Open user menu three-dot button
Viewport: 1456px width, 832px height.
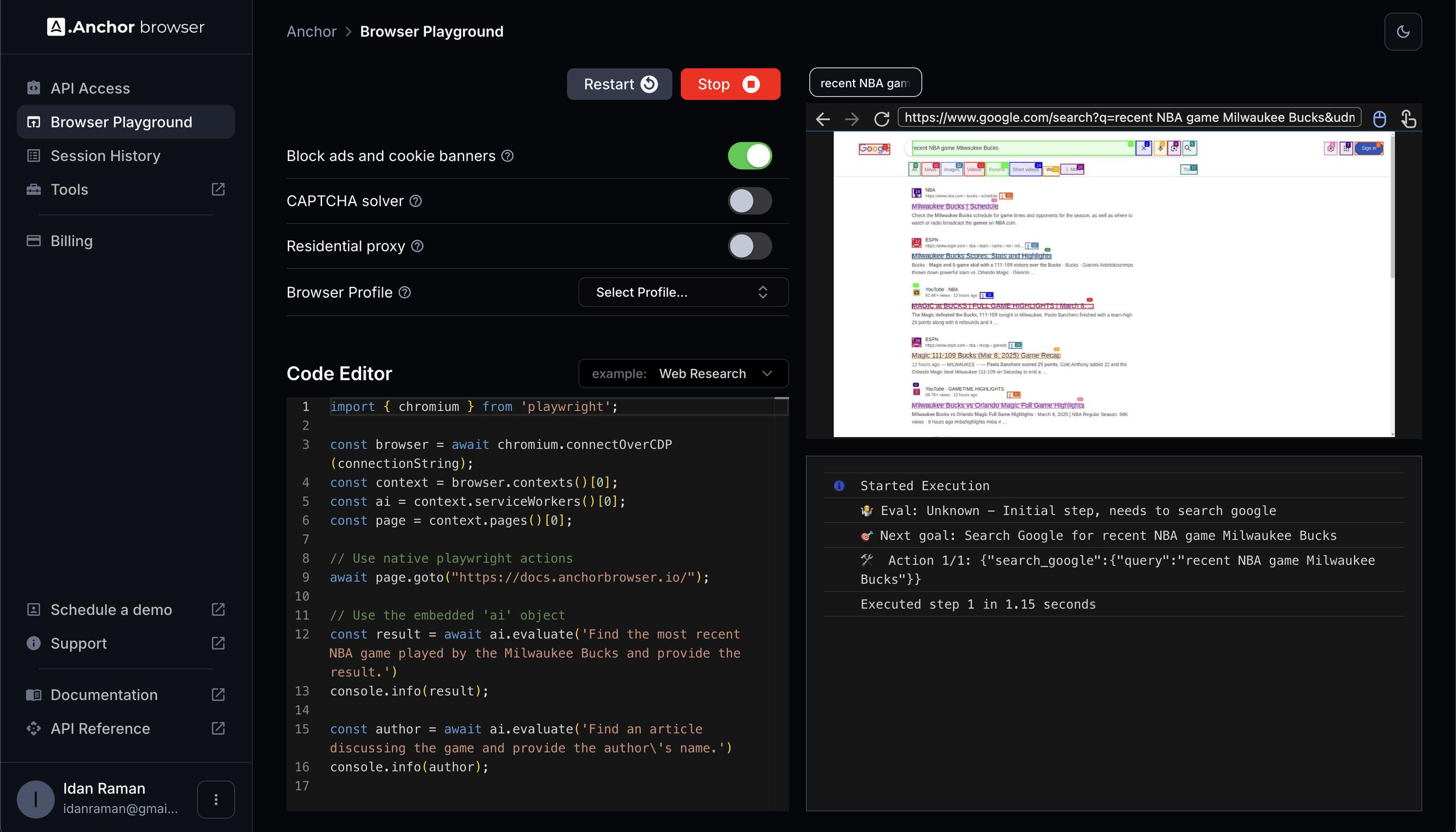(x=216, y=799)
